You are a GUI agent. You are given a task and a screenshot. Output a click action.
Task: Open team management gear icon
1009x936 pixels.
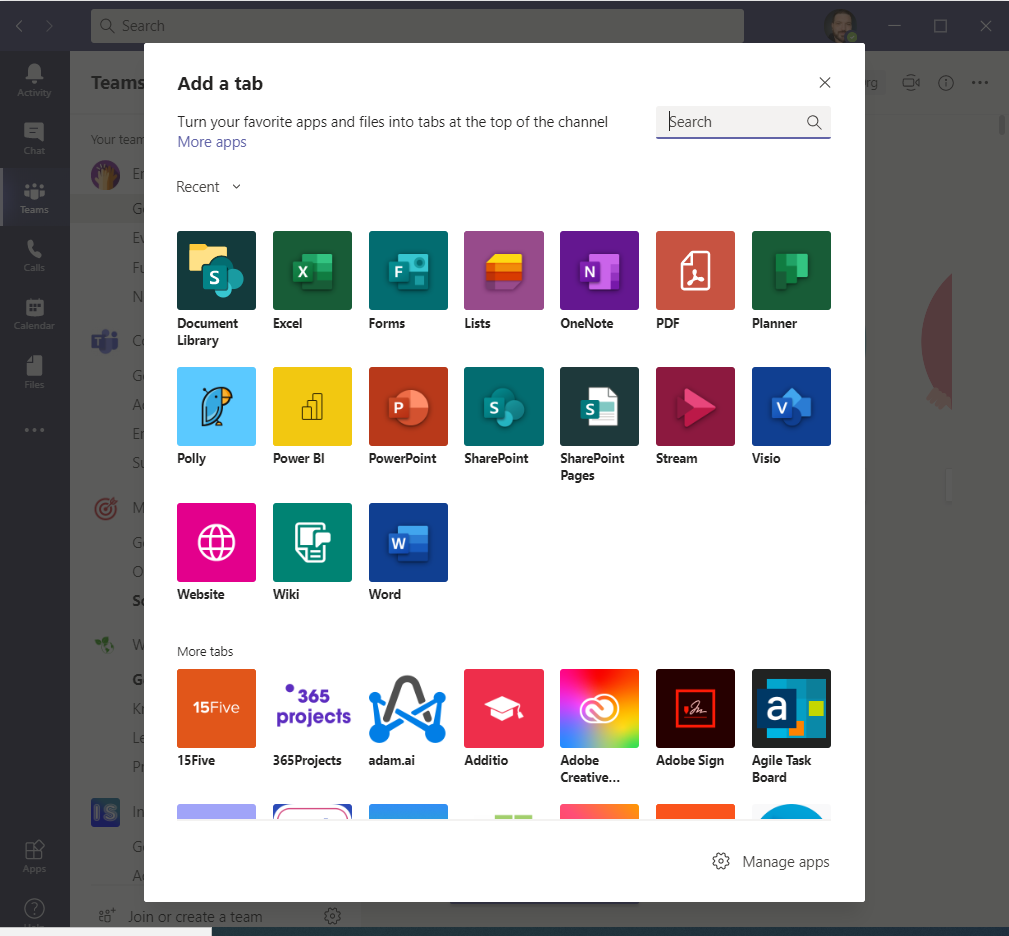332,916
